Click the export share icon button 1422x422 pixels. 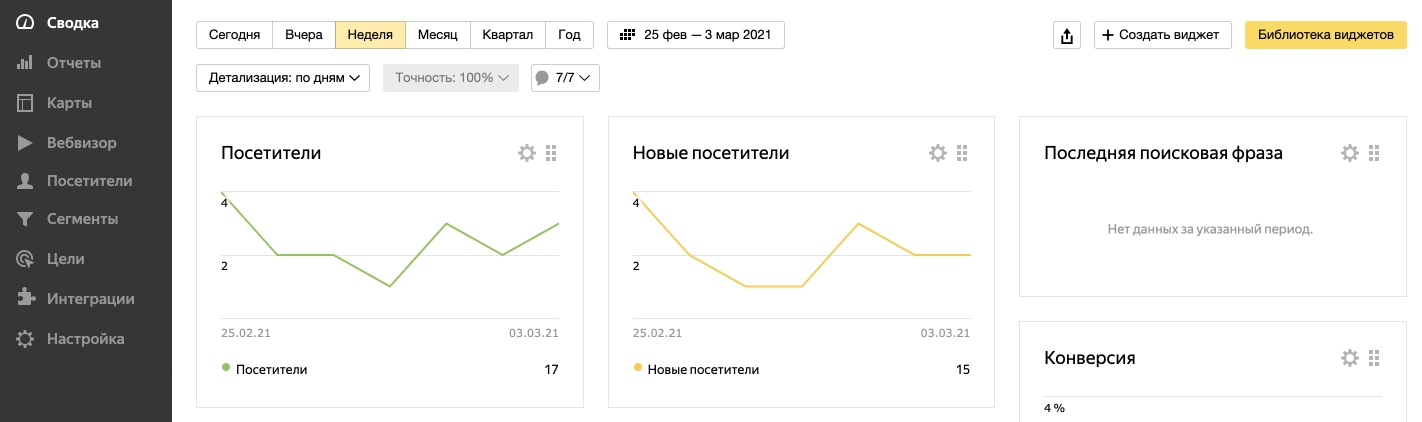[x=1067, y=35]
